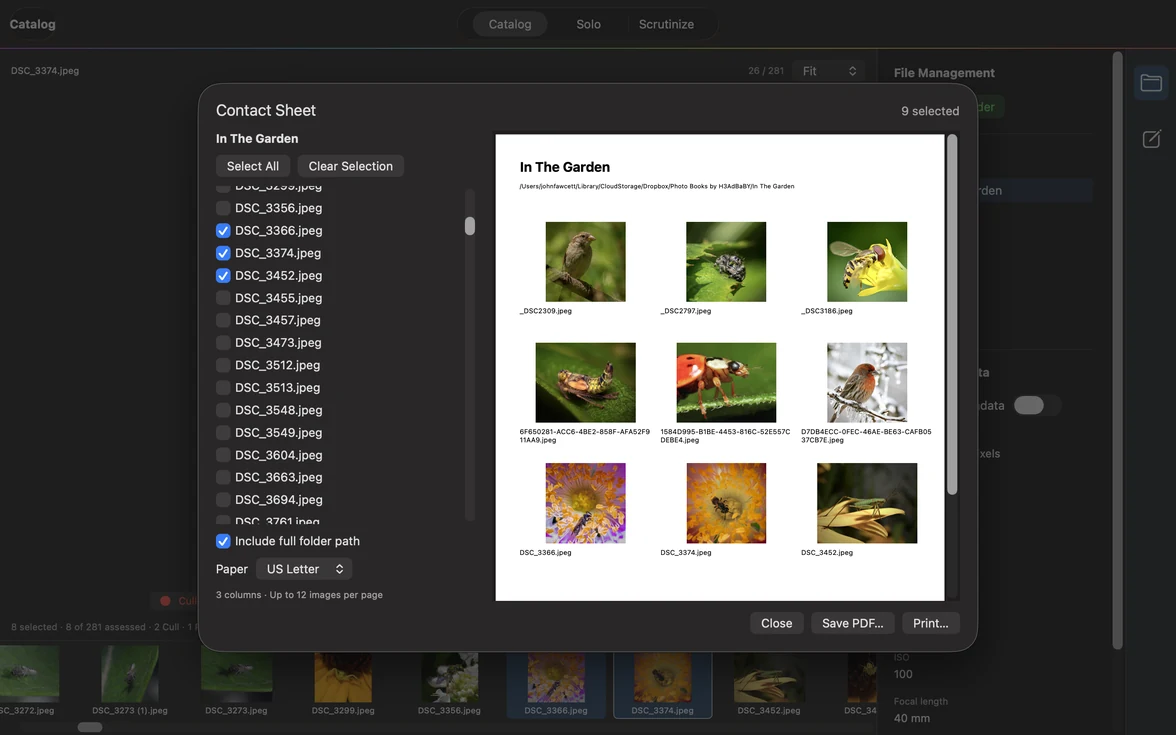Uncheck DSC_3452.jpeg in the list

pos(223,275)
